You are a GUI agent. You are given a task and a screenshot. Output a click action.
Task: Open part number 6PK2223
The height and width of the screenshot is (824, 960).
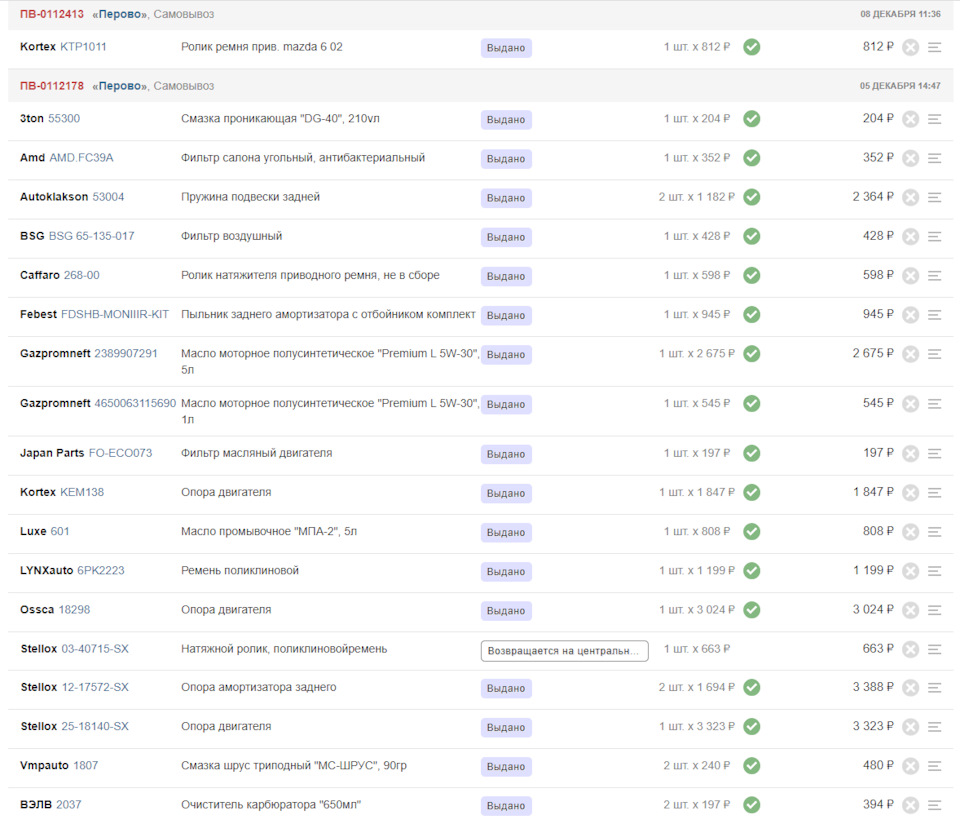[x=100, y=570]
